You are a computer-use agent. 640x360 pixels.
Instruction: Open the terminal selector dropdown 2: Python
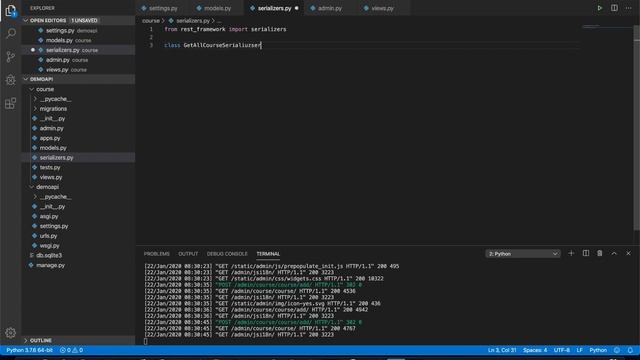(x=522, y=254)
